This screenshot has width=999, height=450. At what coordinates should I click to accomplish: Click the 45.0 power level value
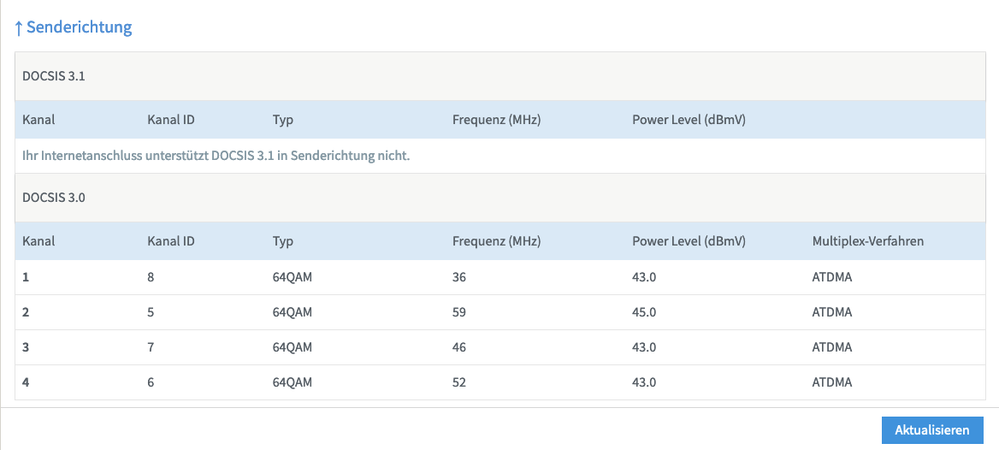pos(644,312)
